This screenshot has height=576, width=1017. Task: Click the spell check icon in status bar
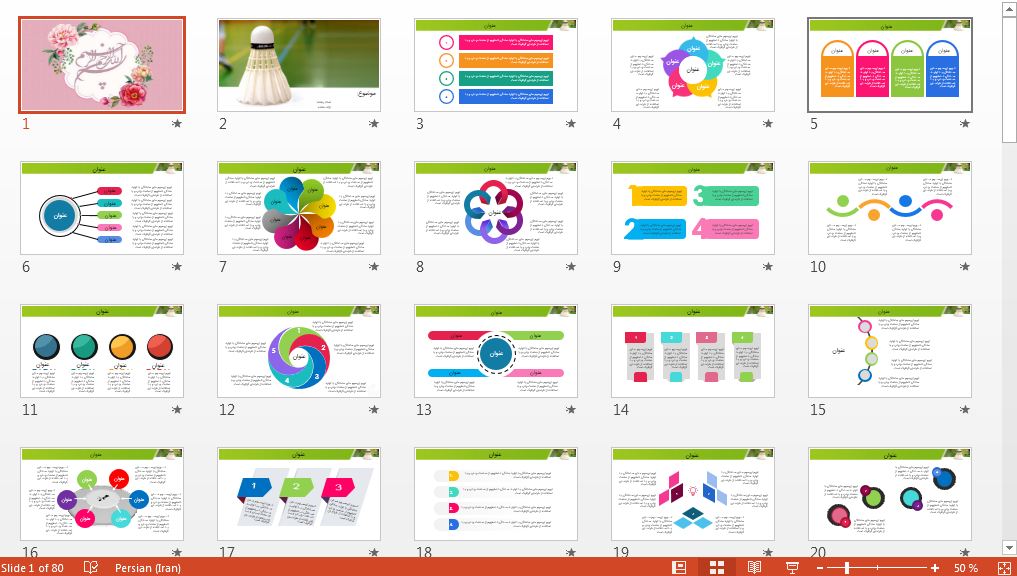coord(91,567)
